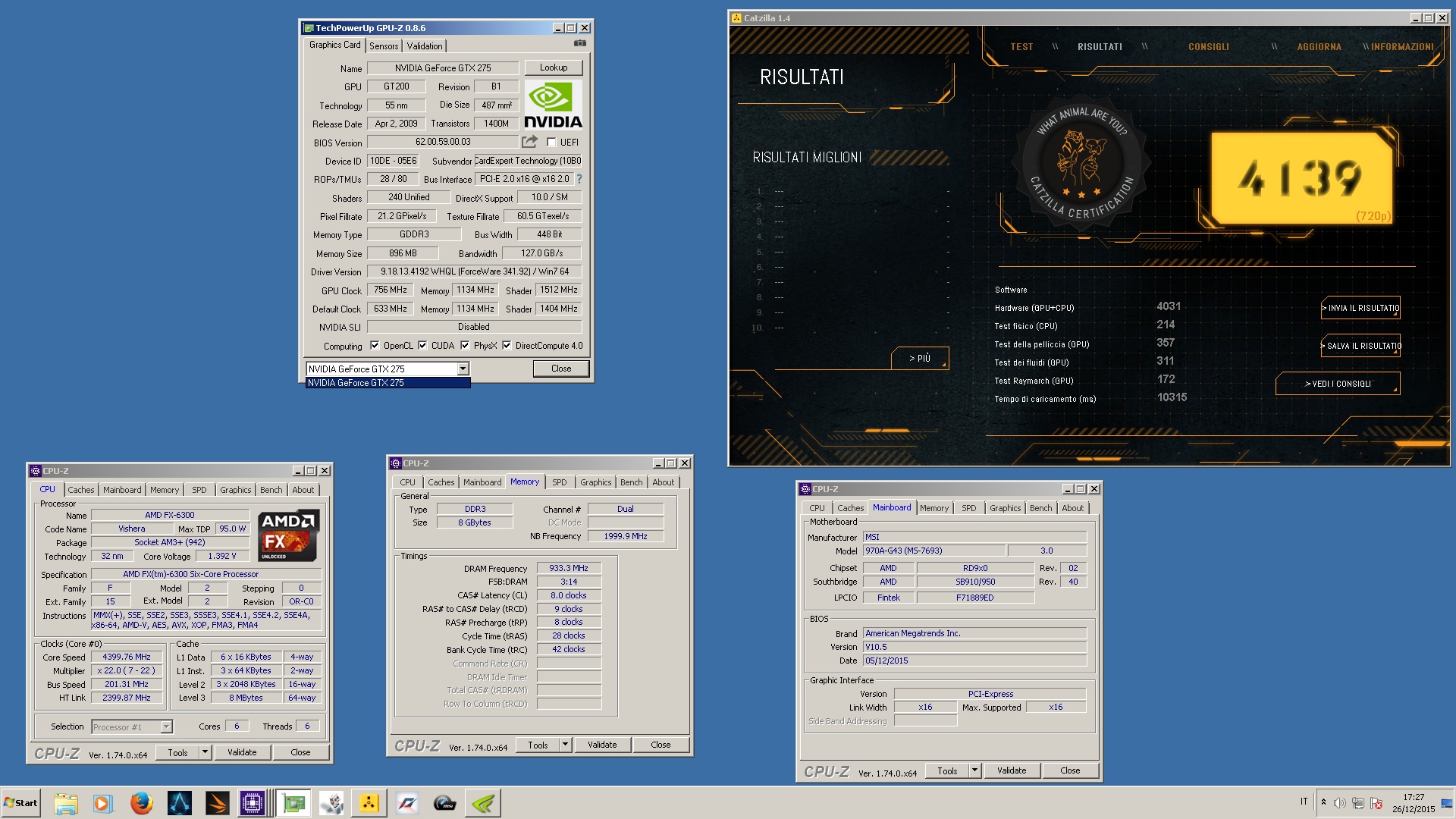The width and height of the screenshot is (1456, 819).
Task: Click INVIA IL RISULTATO in Catzilla
Action: pyautogui.click(x=1361, y=308)
